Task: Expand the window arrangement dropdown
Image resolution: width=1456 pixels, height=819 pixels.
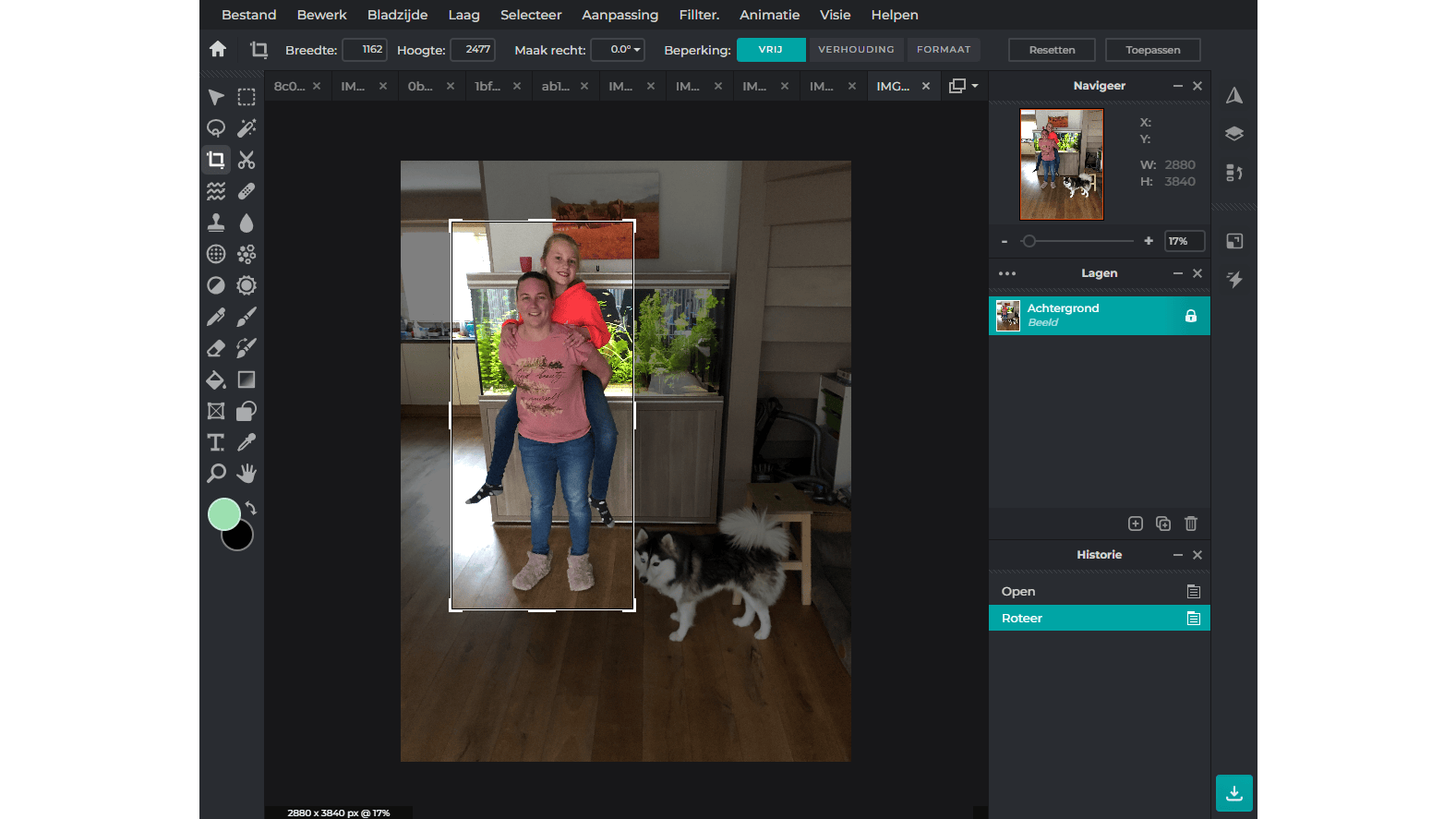Action: 964,86
